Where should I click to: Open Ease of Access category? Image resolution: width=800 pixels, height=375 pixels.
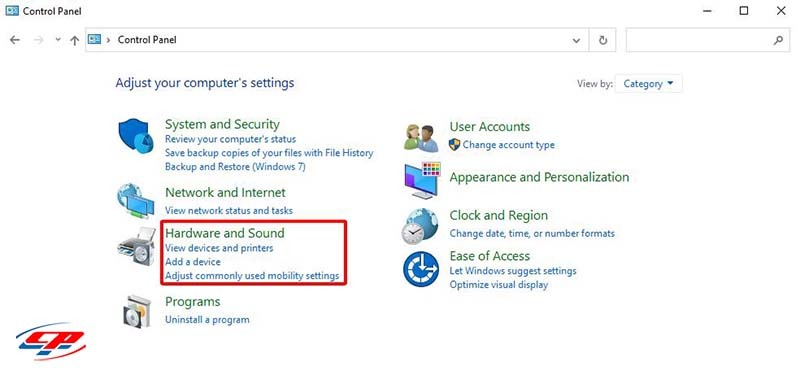click(490, 256)
